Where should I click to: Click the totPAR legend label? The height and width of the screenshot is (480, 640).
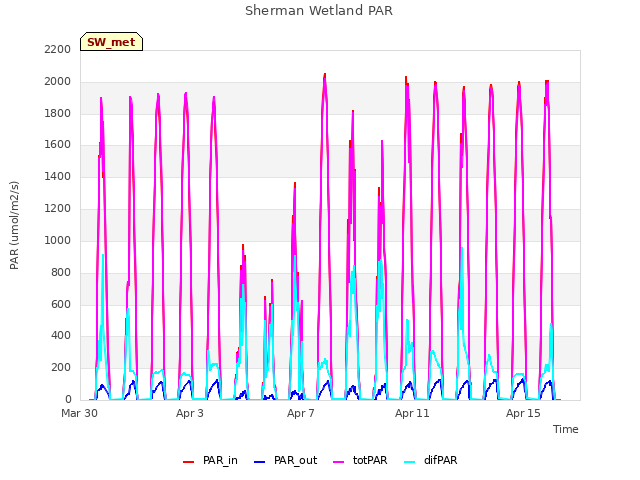coord(370,460)
